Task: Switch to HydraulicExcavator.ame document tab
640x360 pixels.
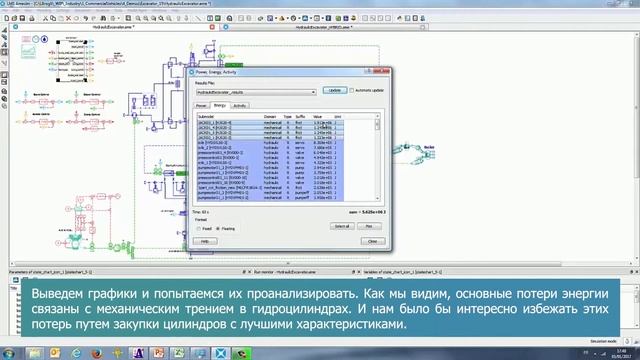Action: [113, 27]
